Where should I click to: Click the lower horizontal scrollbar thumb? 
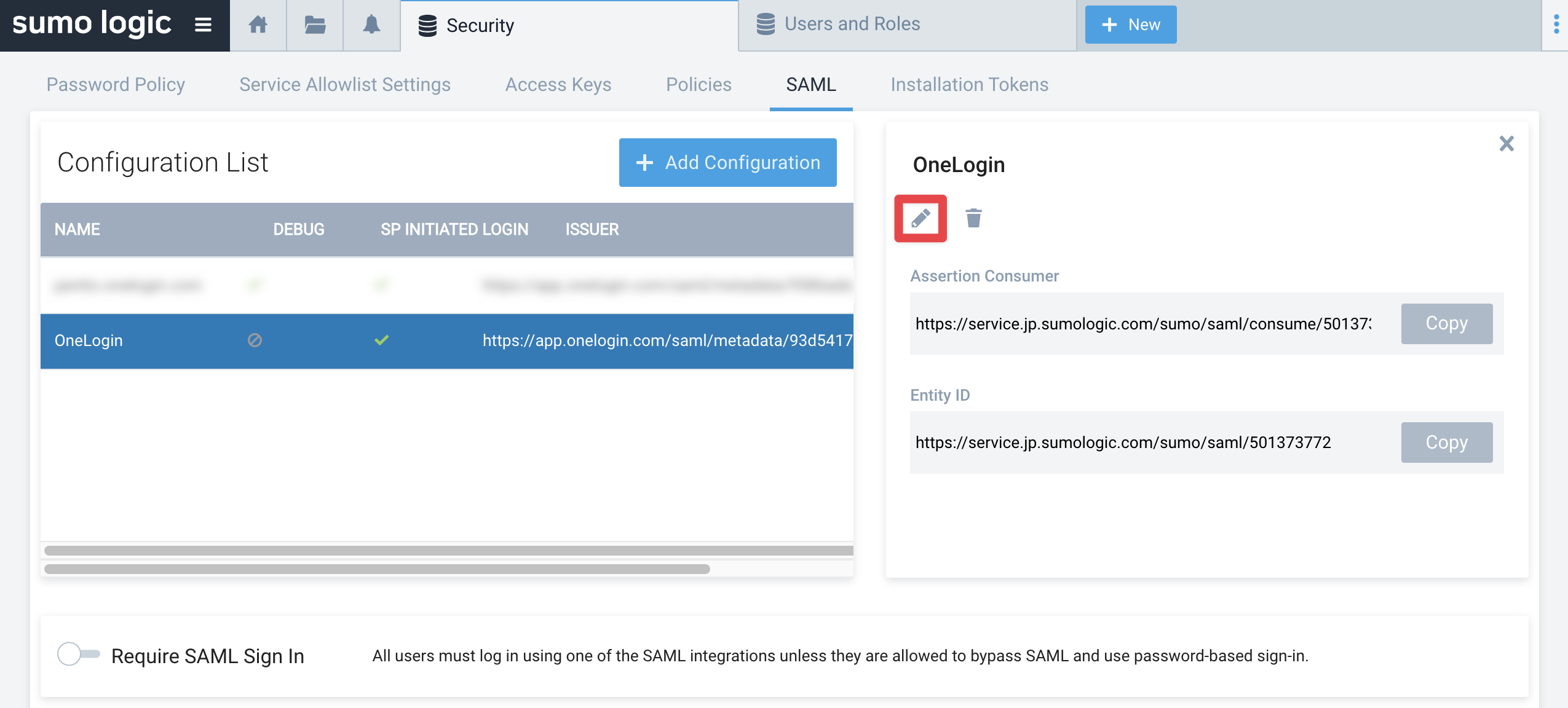(x=377, y=569)
